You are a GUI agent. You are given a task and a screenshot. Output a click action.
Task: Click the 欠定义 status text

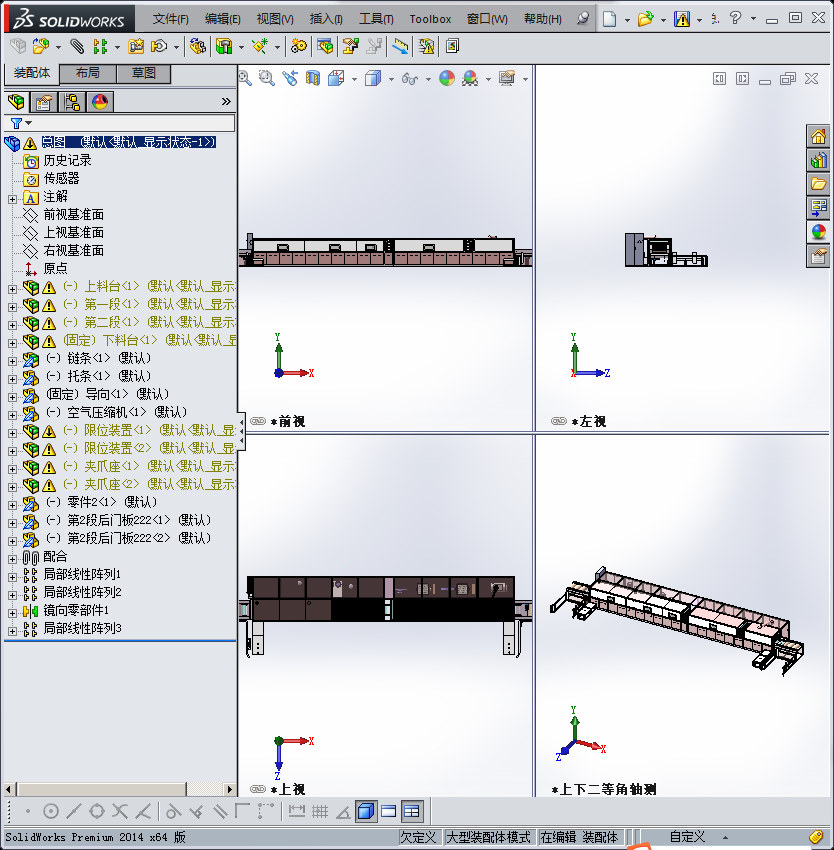pyautogui.click(x=418, y=837)
